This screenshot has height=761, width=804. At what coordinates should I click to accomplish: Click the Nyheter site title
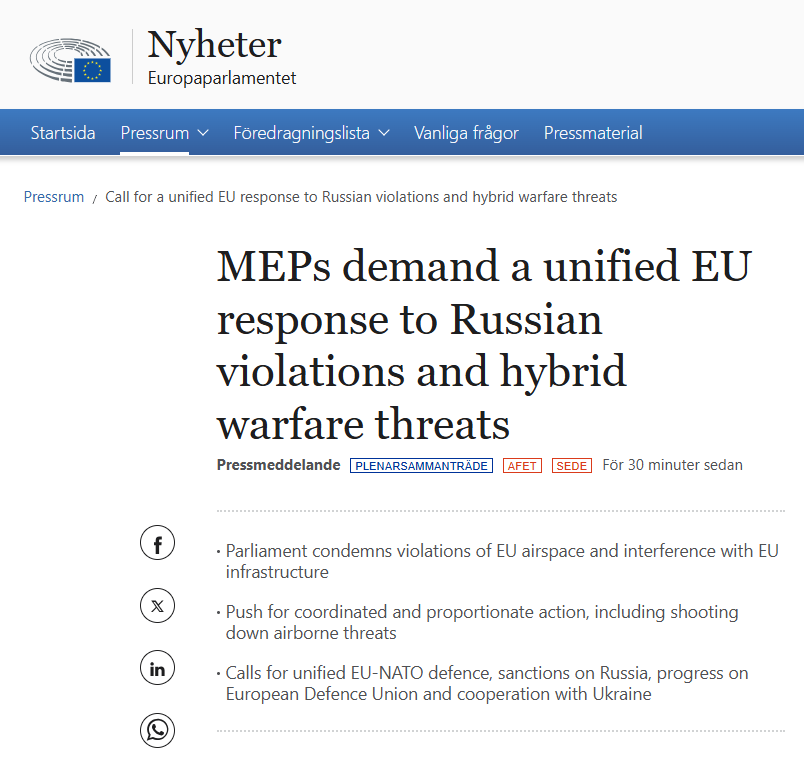click(214, 45)
